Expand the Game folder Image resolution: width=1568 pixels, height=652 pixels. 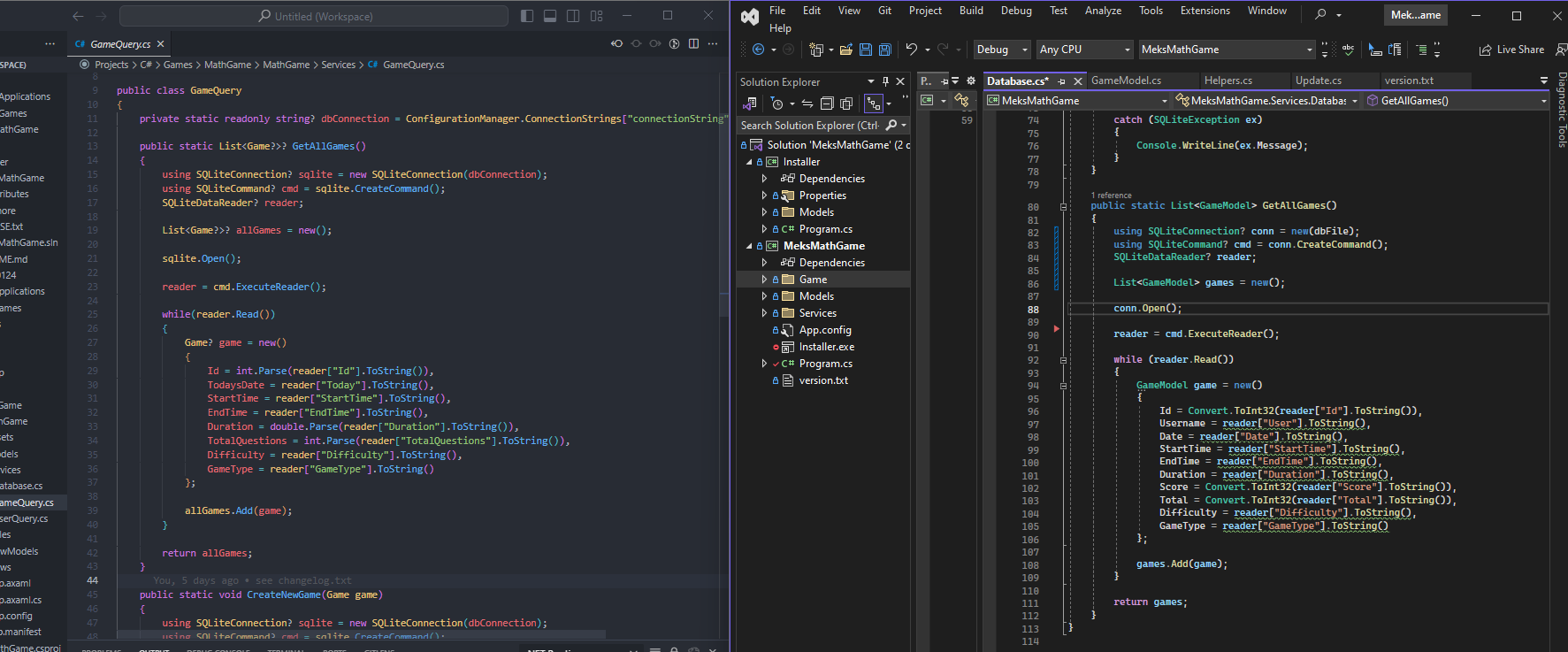(764, 280)
